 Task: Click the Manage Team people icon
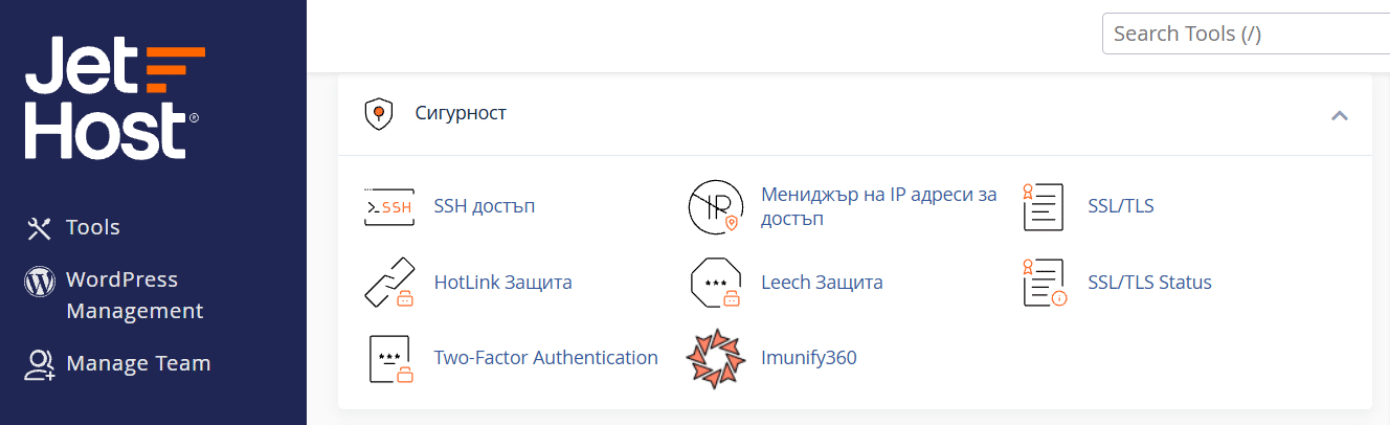pos(39,364)
